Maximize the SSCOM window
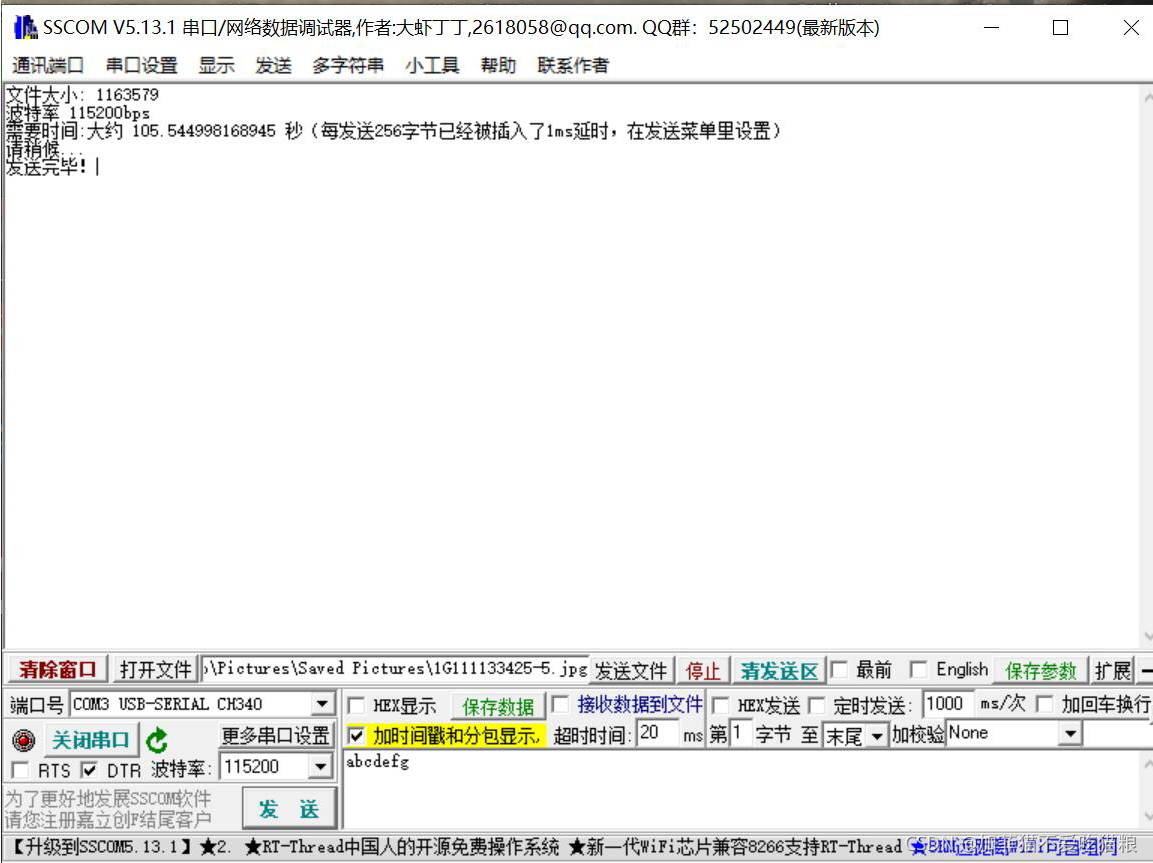This screenshot has height=863, width=1153. pos(1060,28)
